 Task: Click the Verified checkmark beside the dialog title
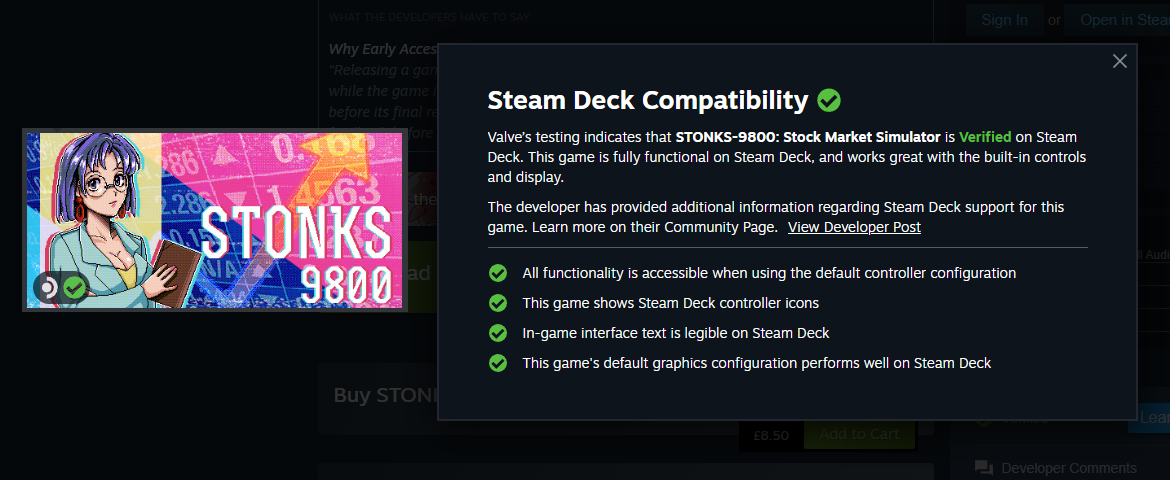pos(829,100)
